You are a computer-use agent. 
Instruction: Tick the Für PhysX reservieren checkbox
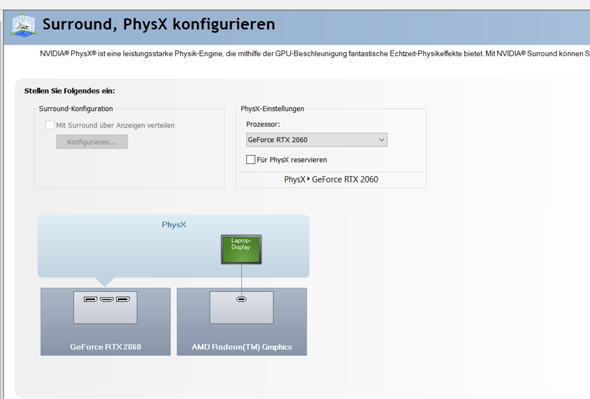tap(251, 160)
